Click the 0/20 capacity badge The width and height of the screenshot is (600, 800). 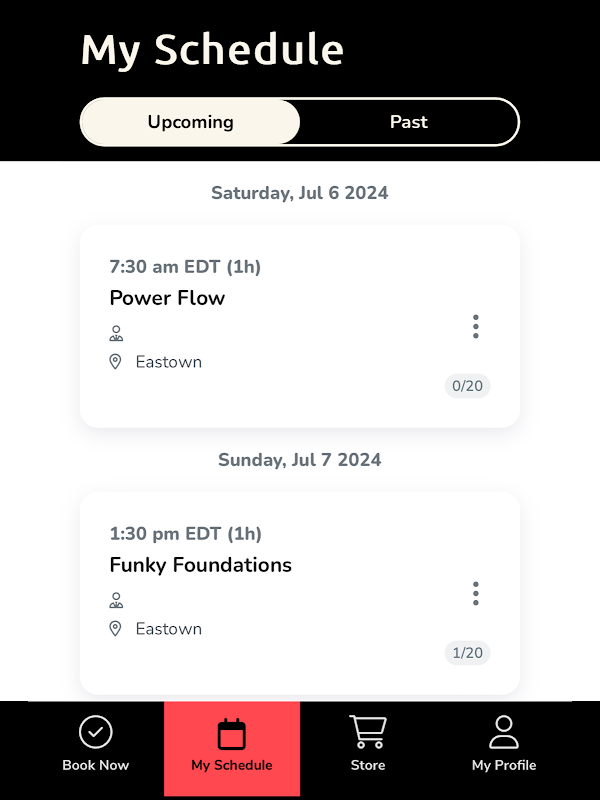coord(467,386)
